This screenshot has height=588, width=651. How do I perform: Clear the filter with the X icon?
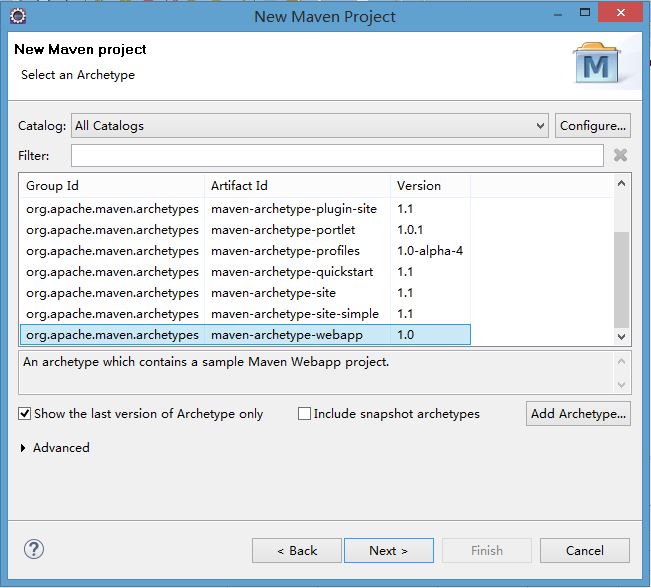[x=620, y=155]
